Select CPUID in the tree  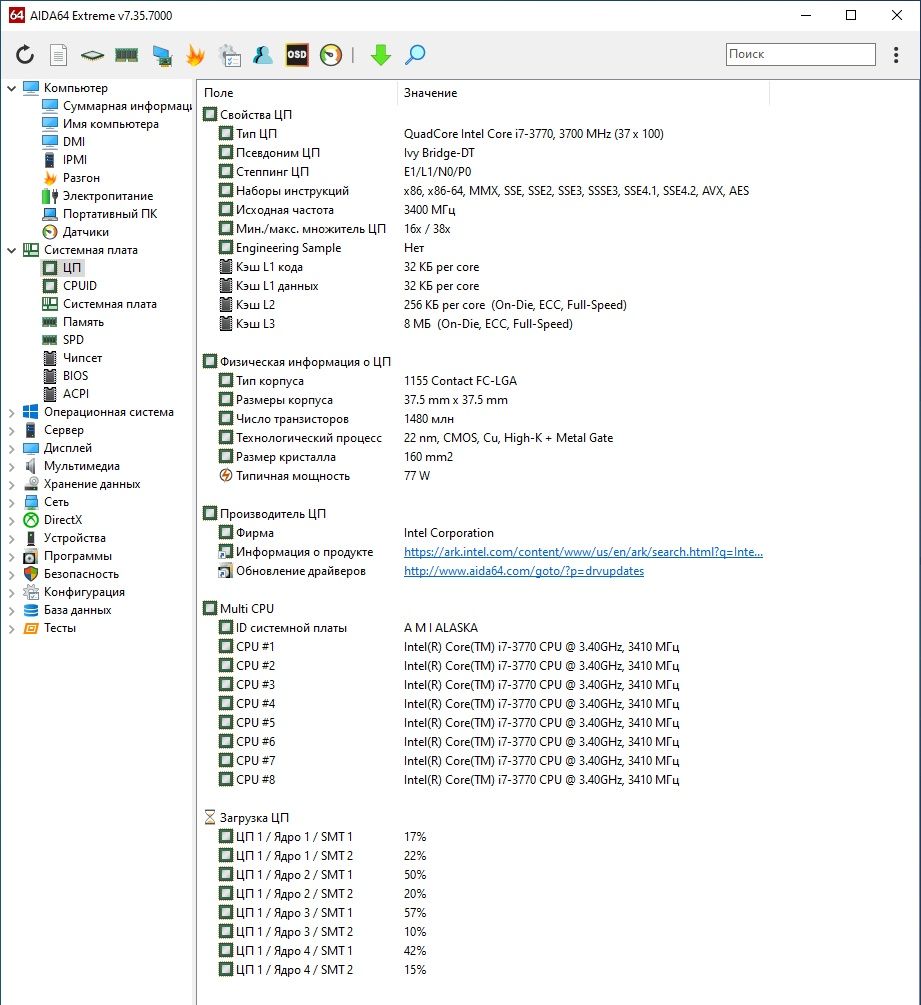click(79, 286)
